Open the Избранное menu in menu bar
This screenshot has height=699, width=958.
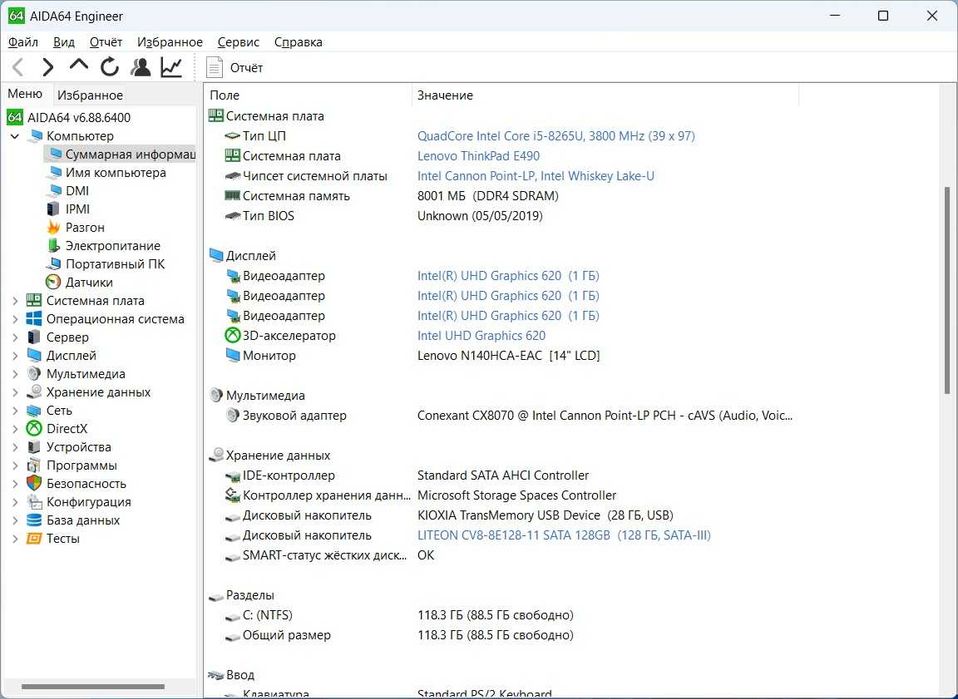pyautogui.click(x=169, y=42)
